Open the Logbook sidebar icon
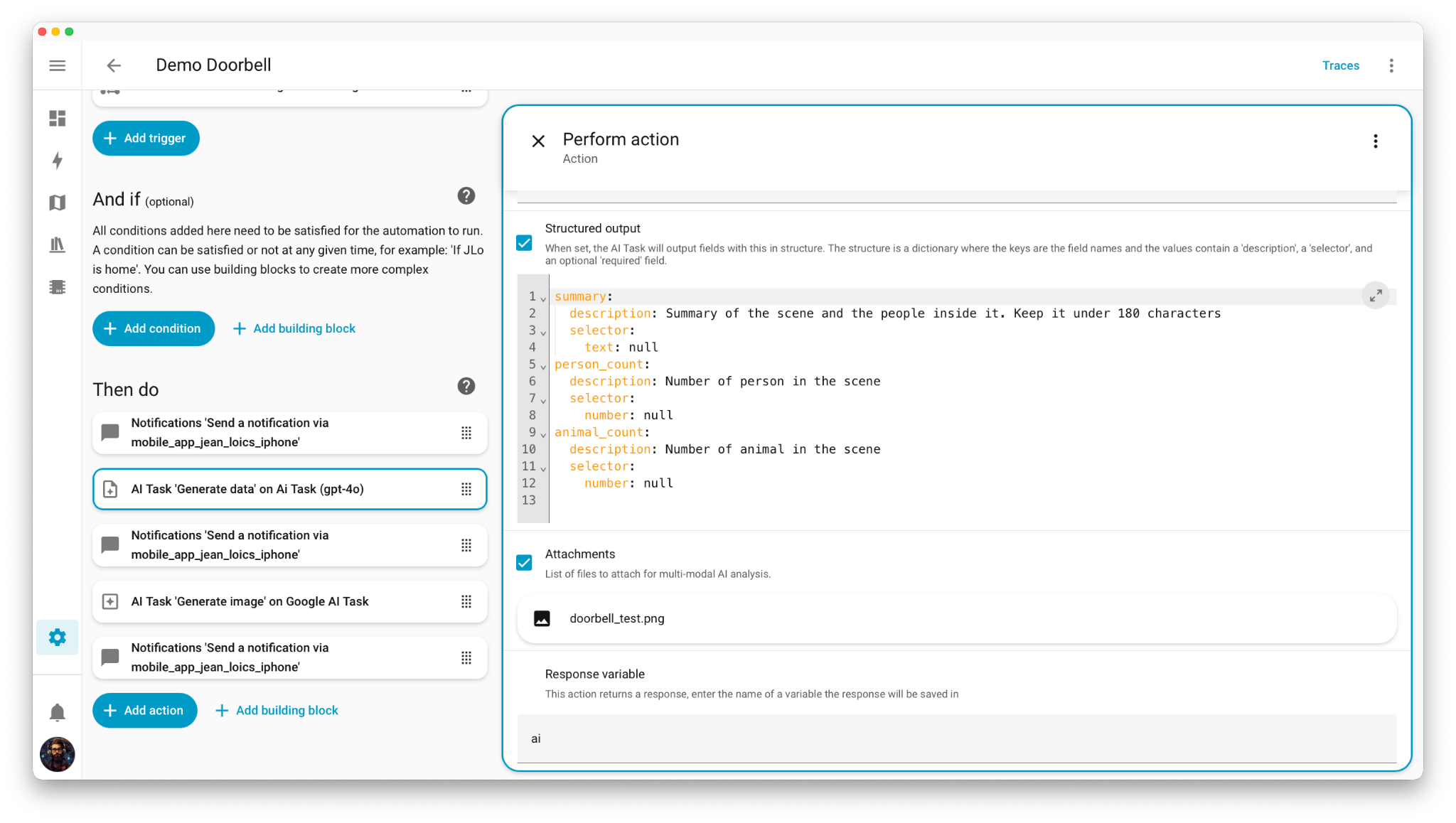This screenshot has height=823, width=1456. (x=57, y=244)
